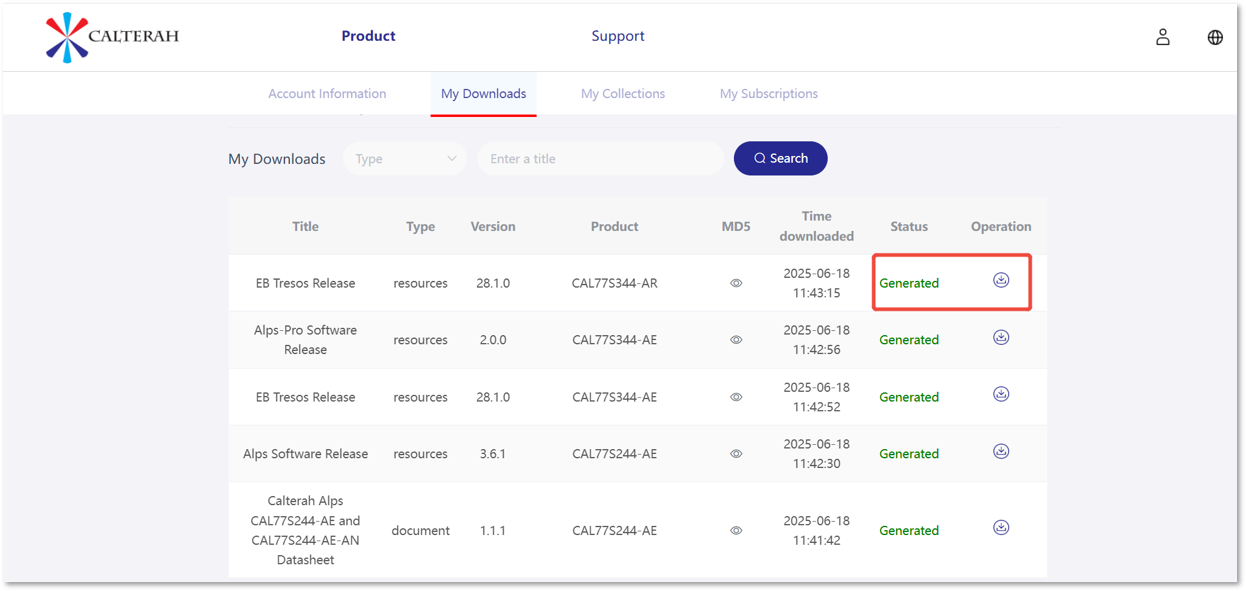Click version 1.1.1 cell
The height and width of the screenshot is (591, 1246).
[x=493, y=531]
